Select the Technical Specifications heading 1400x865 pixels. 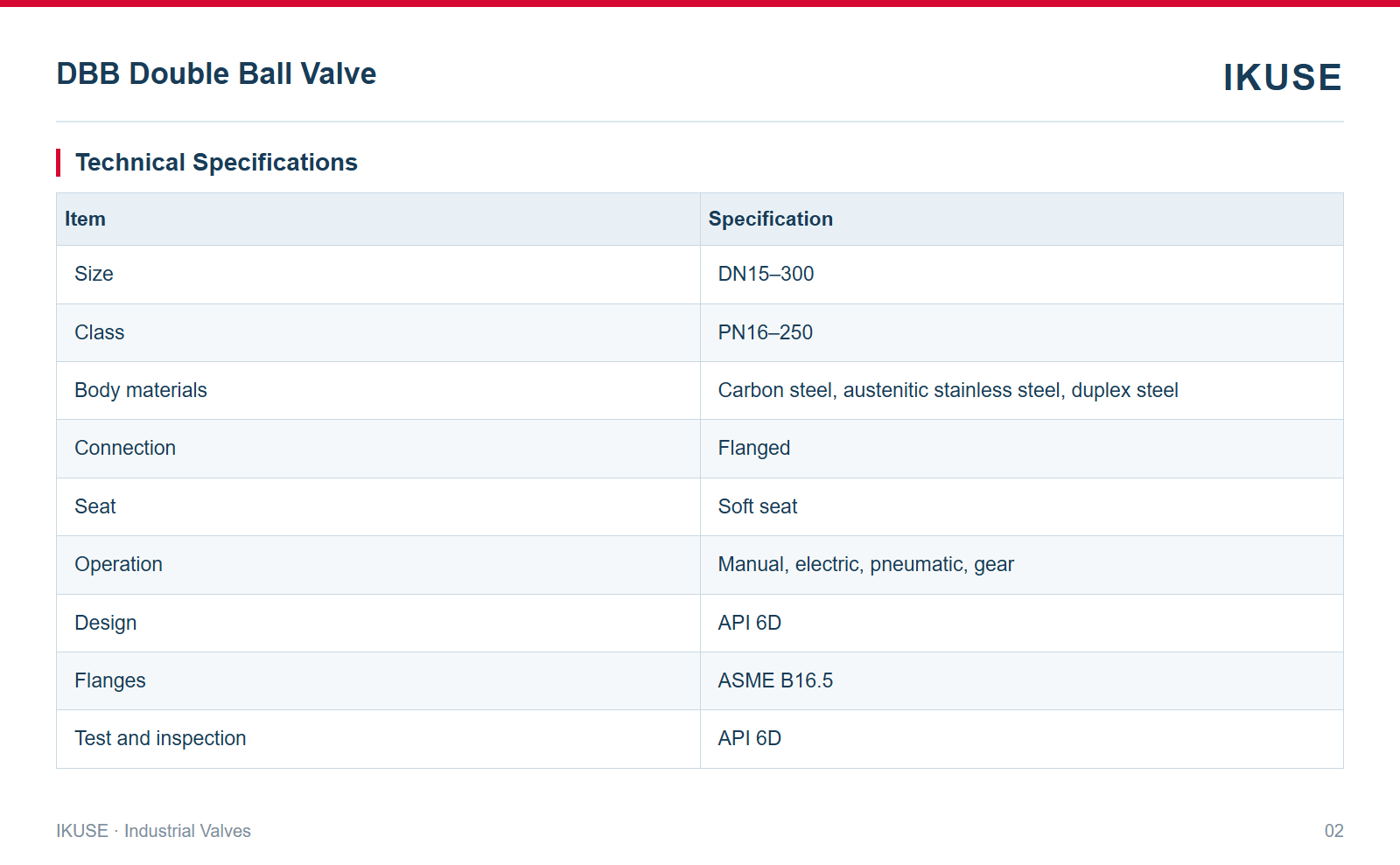(216, 163)
